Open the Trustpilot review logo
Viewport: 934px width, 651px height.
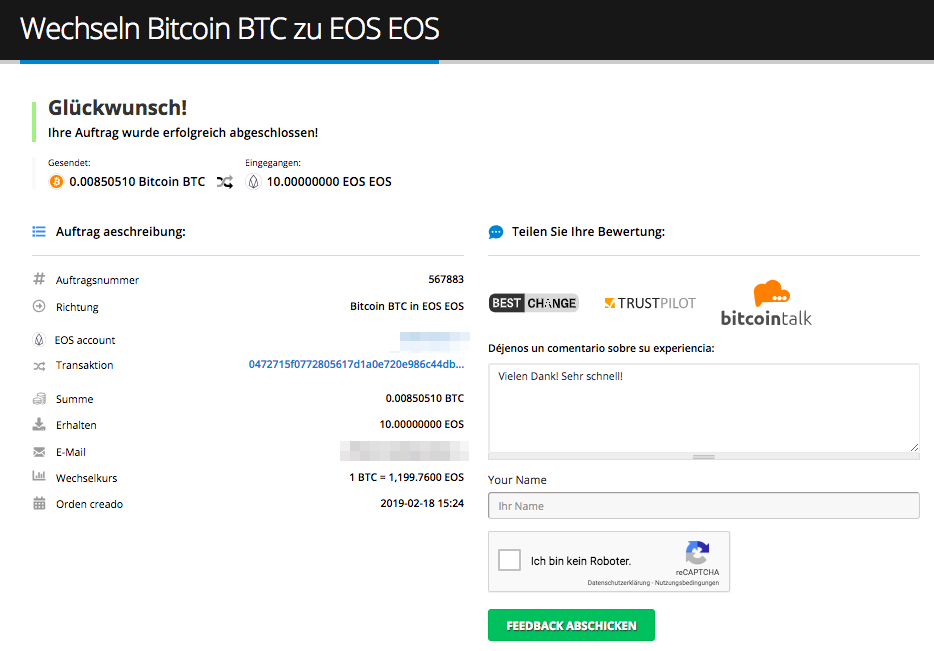pos(650,303)
